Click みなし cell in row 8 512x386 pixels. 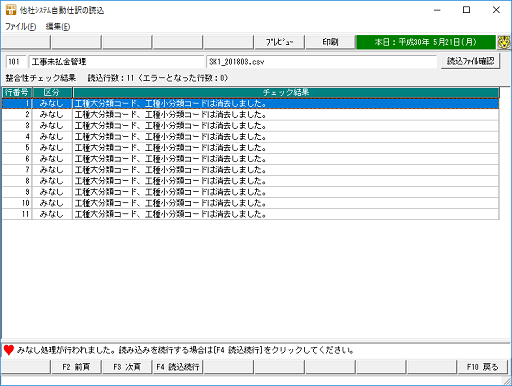pyautogui.click(x=52, y=181)
